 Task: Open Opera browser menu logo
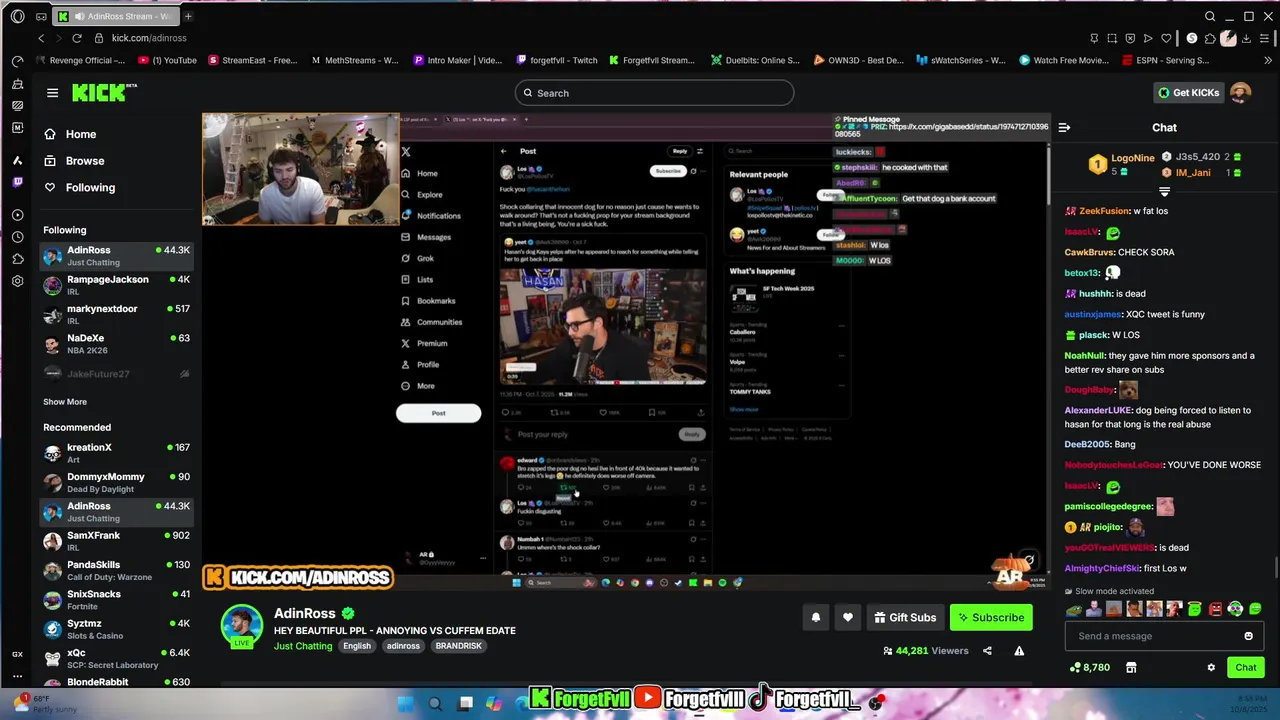click(x=17, y=16)
